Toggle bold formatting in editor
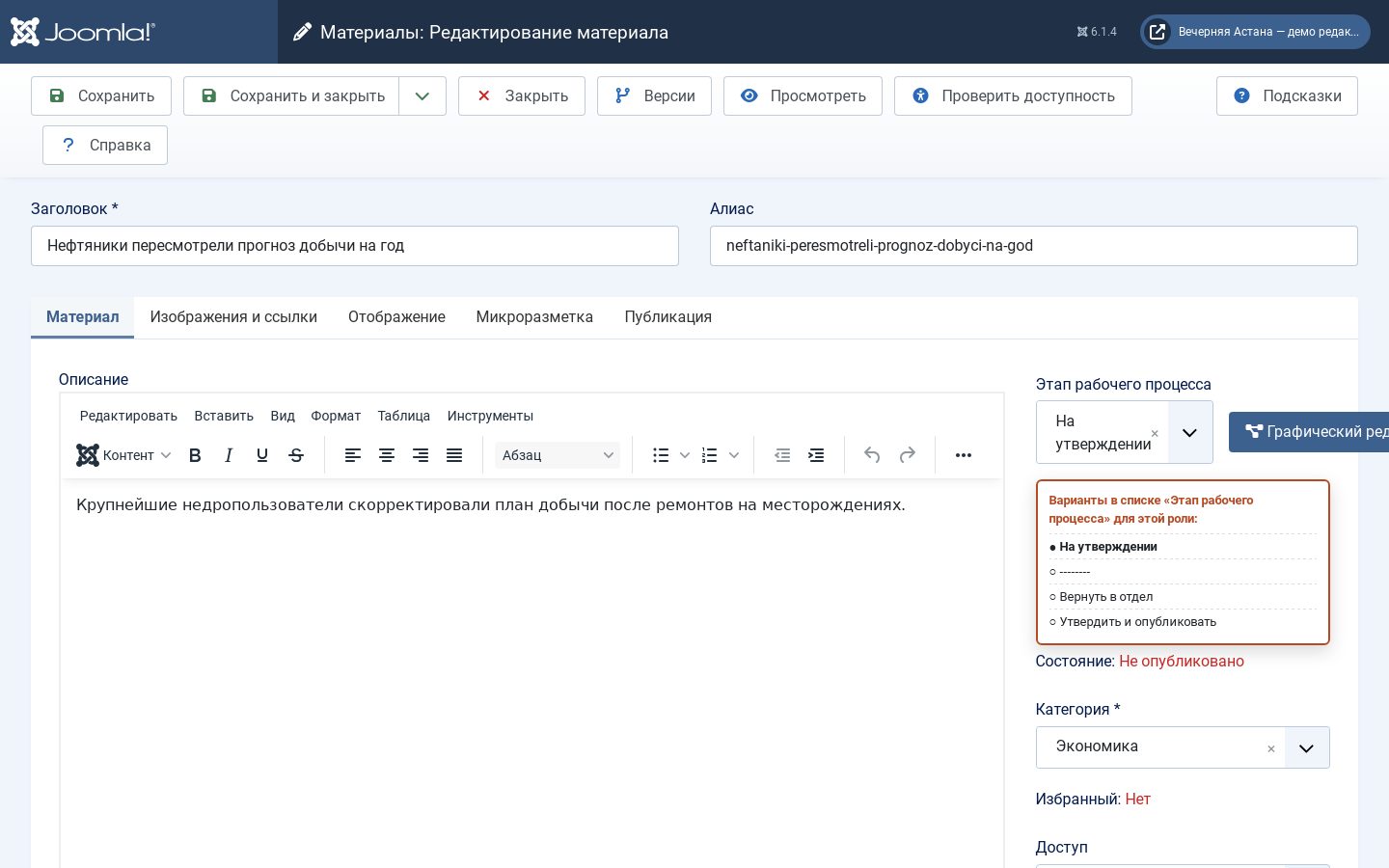 coord(195,455)
